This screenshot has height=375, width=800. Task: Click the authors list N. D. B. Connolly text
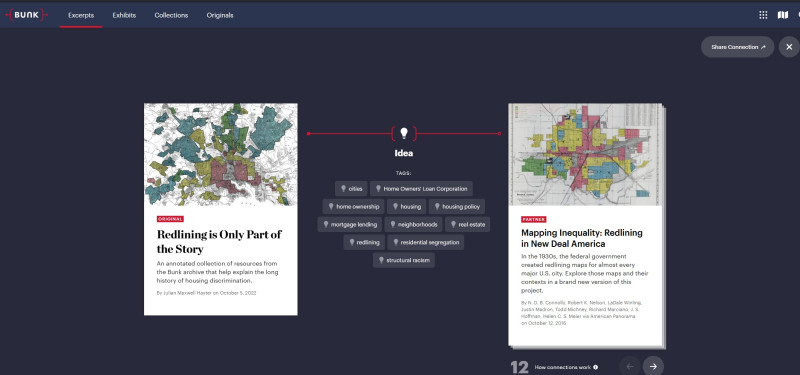pos(582,313)
